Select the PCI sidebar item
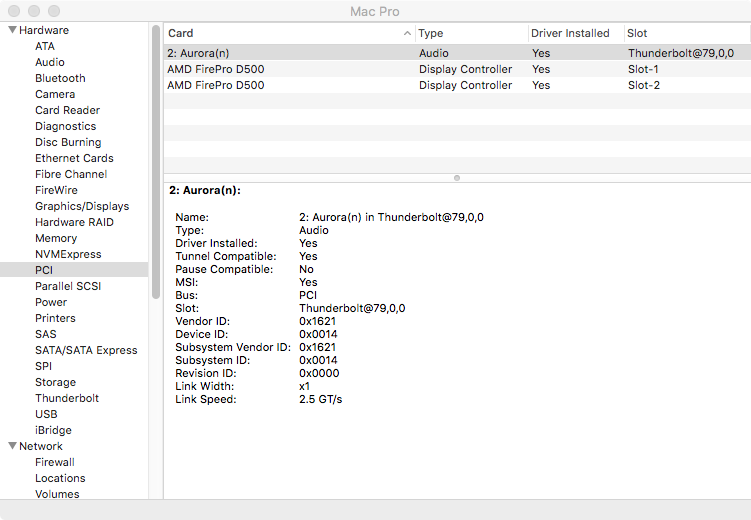Viewport: 751px width, 520px height. 74,270
